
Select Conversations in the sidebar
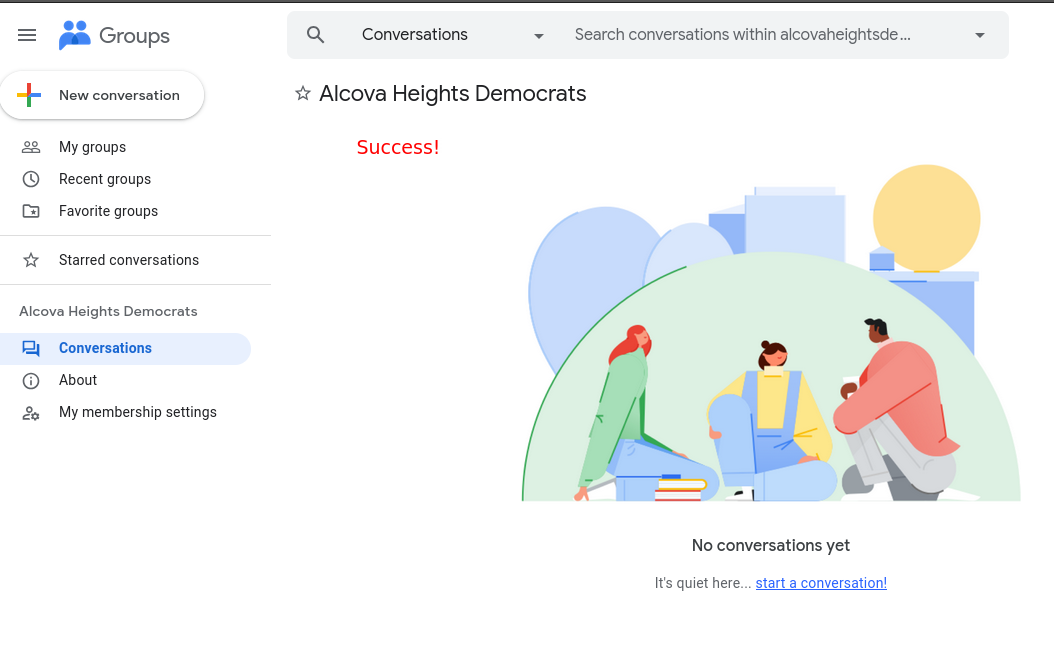click(105, 348)
